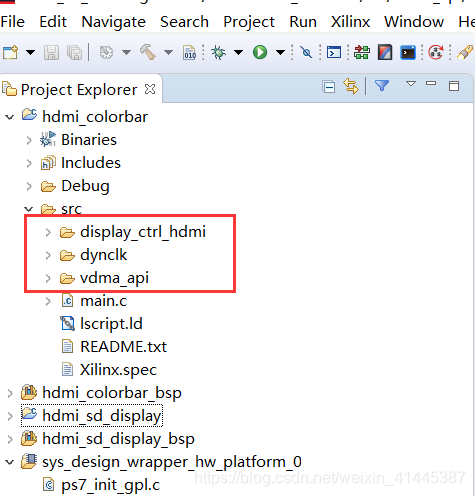Image resolution: width=475 pixels, height=496 pixels.
Task: Open the Run dropdown arrow
Action: click(x=280, y=52)
